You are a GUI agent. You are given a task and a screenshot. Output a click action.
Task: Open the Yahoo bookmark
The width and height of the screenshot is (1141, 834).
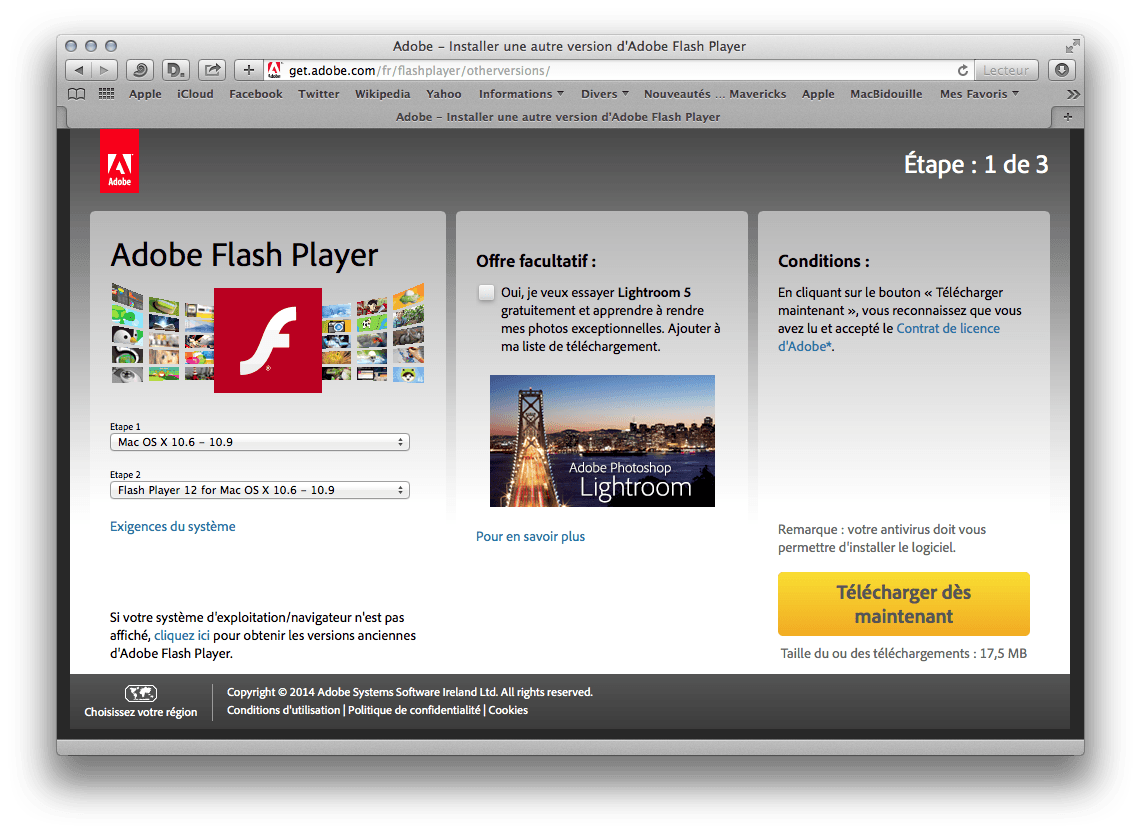[444, 94]
